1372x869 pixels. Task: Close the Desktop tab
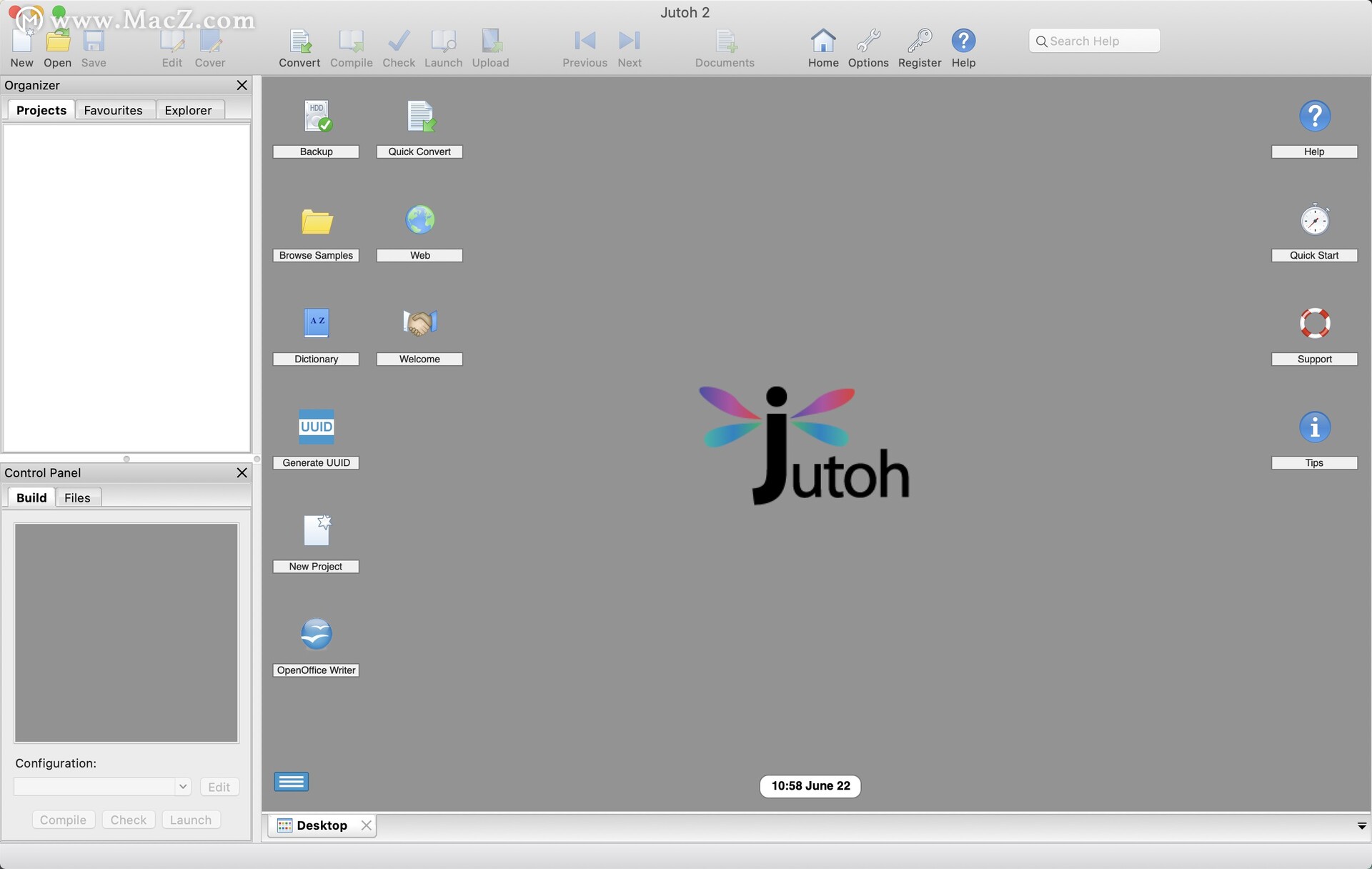[x=367, y=825]
